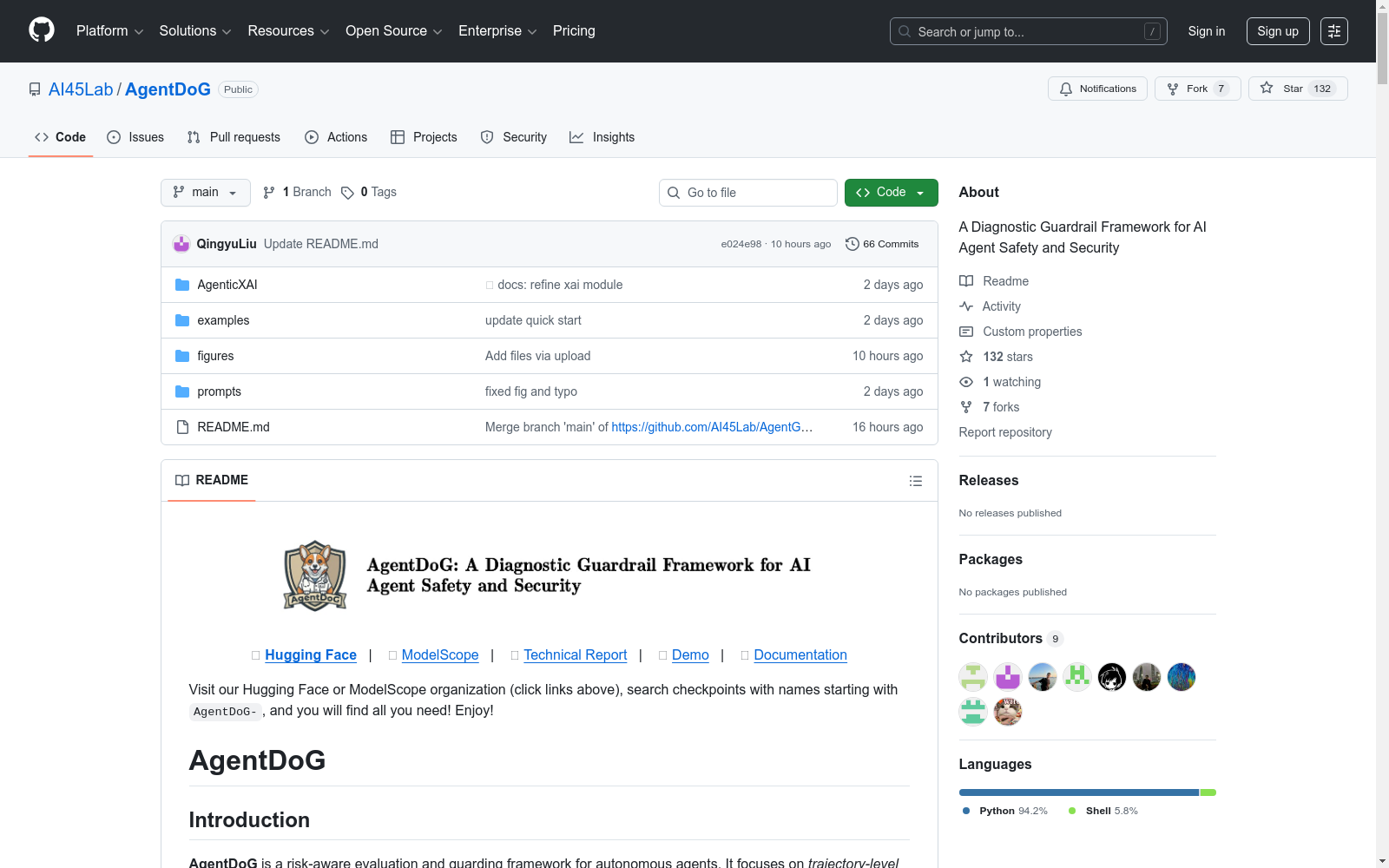The width and height of the screenshot is (1389, 868).
Task: Open the Python 94.2% language link
Action: 1005,811
